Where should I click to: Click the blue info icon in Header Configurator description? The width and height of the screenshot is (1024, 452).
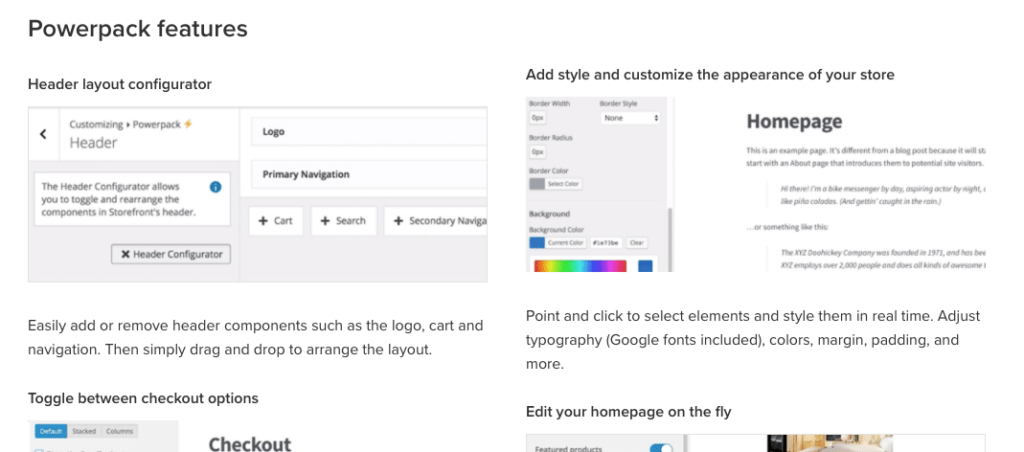[x=216, y=187]
